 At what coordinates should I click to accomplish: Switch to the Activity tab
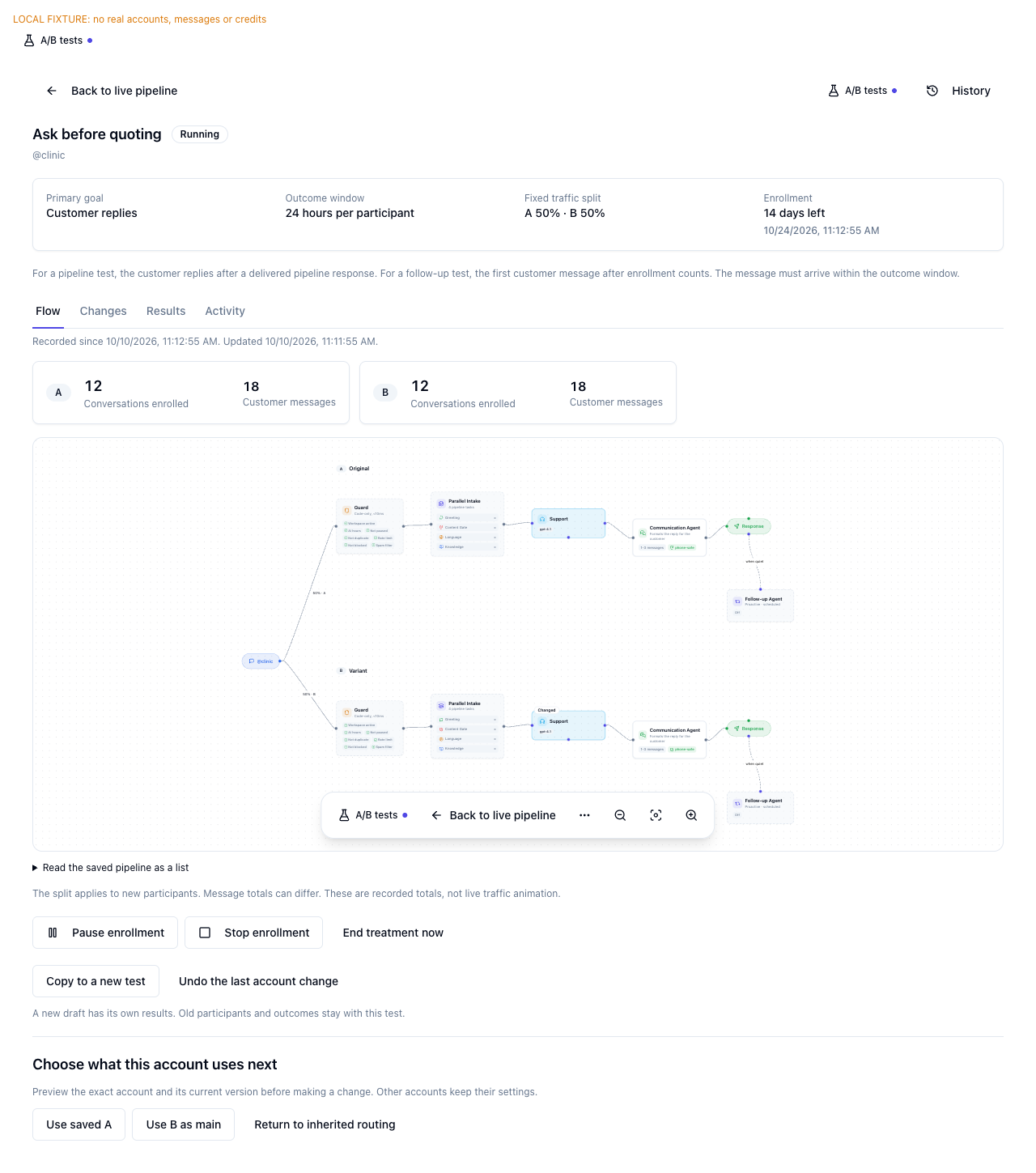pyautogui.click(x=225, y=311)
